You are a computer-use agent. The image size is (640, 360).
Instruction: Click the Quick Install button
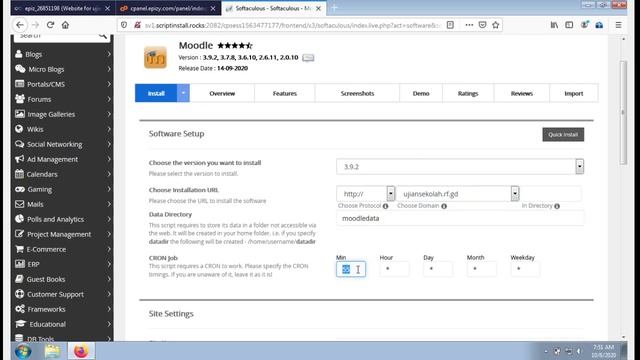pos(563,135)
